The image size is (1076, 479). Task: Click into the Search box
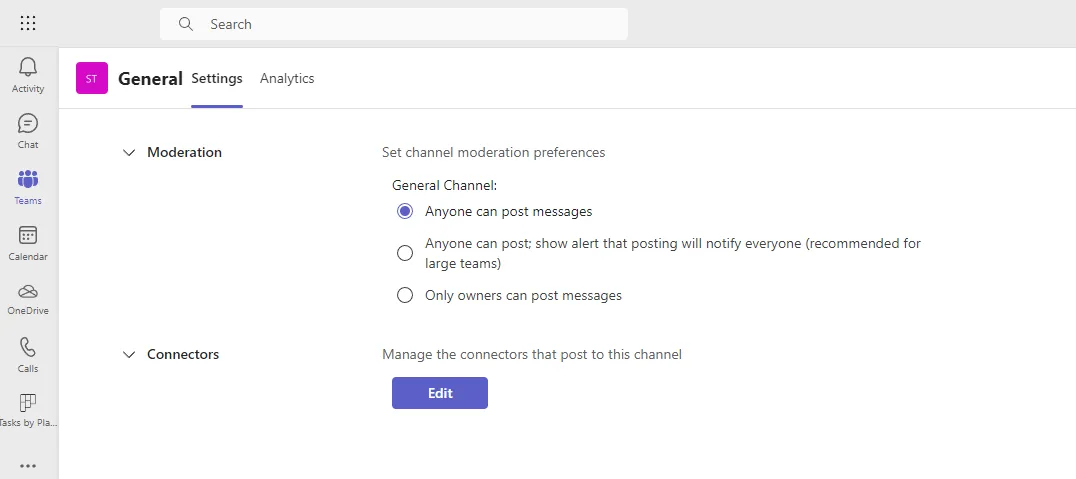tap(400, 24)
